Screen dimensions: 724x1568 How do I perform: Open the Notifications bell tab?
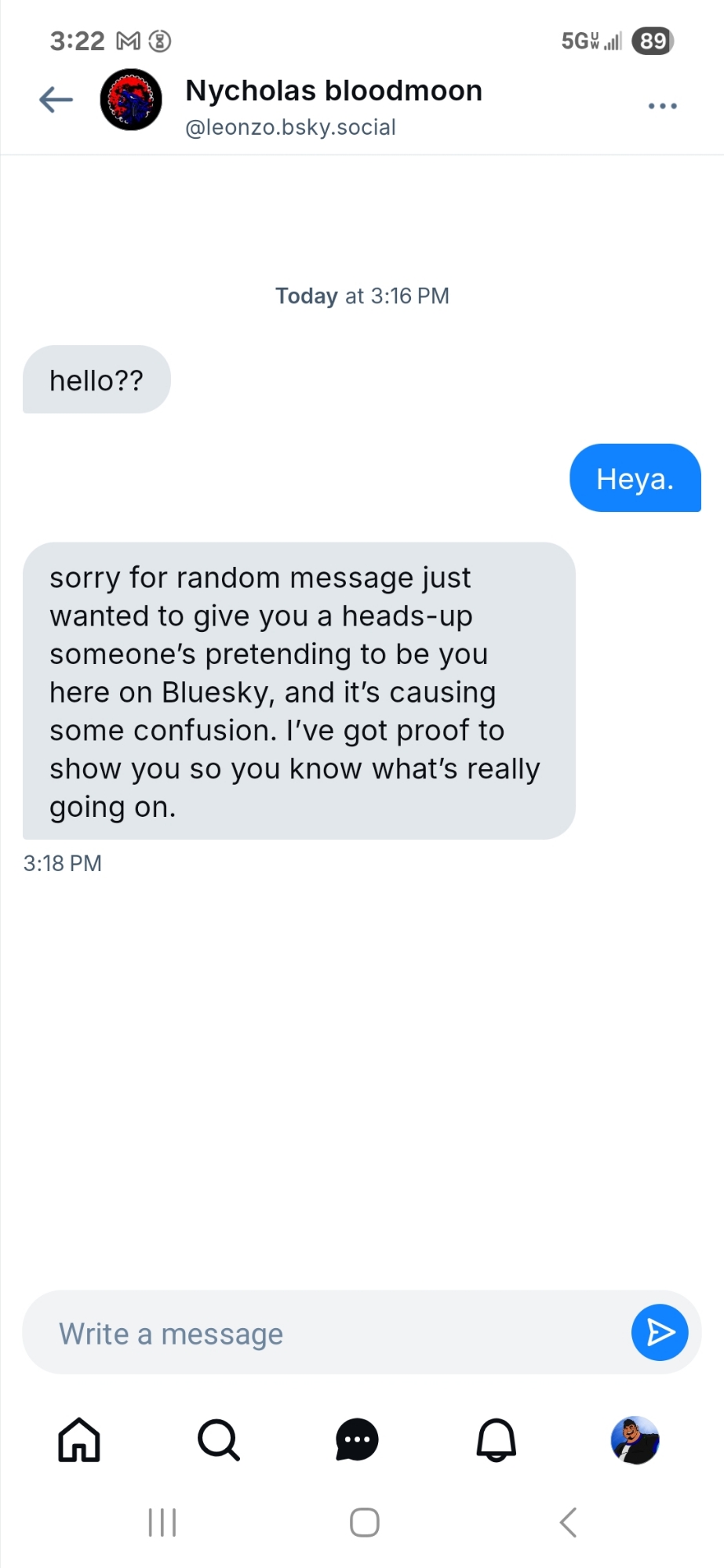pyautogui.click(x=497, y=1440)
